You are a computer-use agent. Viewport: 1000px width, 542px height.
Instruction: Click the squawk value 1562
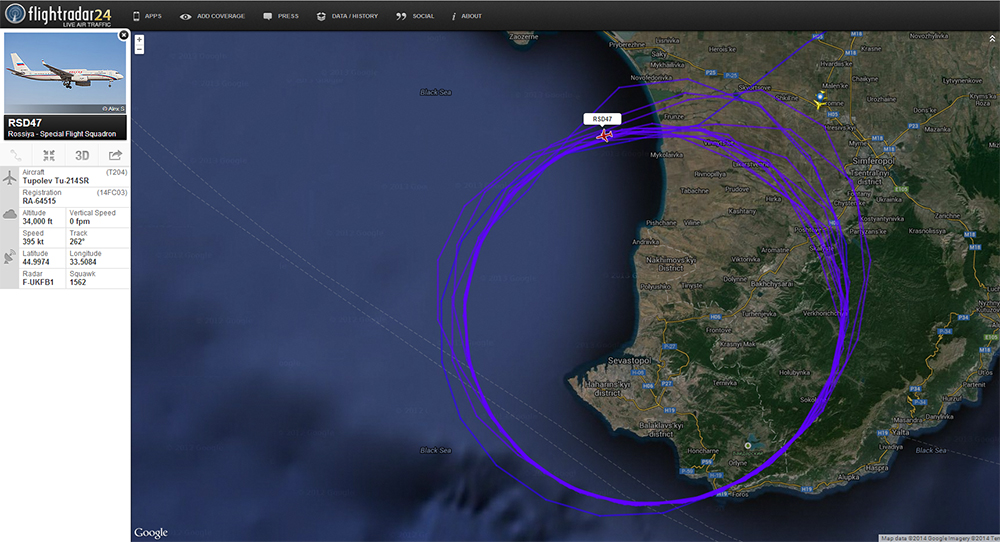[78, 282]
